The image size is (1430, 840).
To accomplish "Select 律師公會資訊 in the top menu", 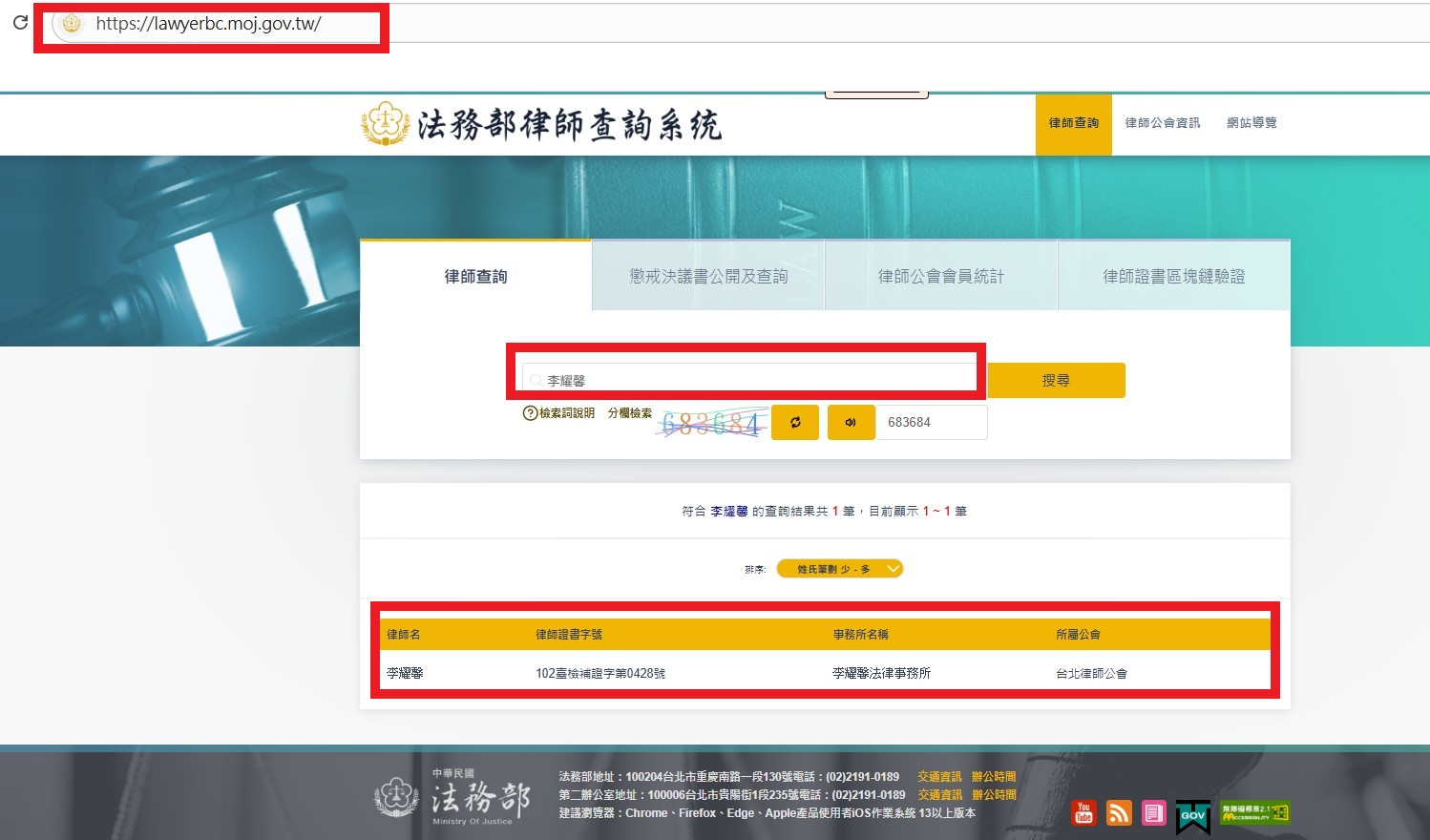I will [x=1162, y=123].
